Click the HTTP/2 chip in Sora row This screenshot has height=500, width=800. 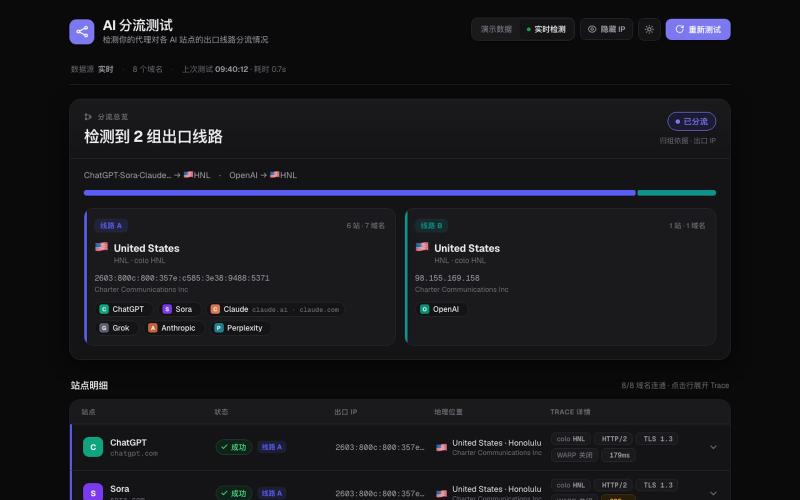[x=614, y=485]
